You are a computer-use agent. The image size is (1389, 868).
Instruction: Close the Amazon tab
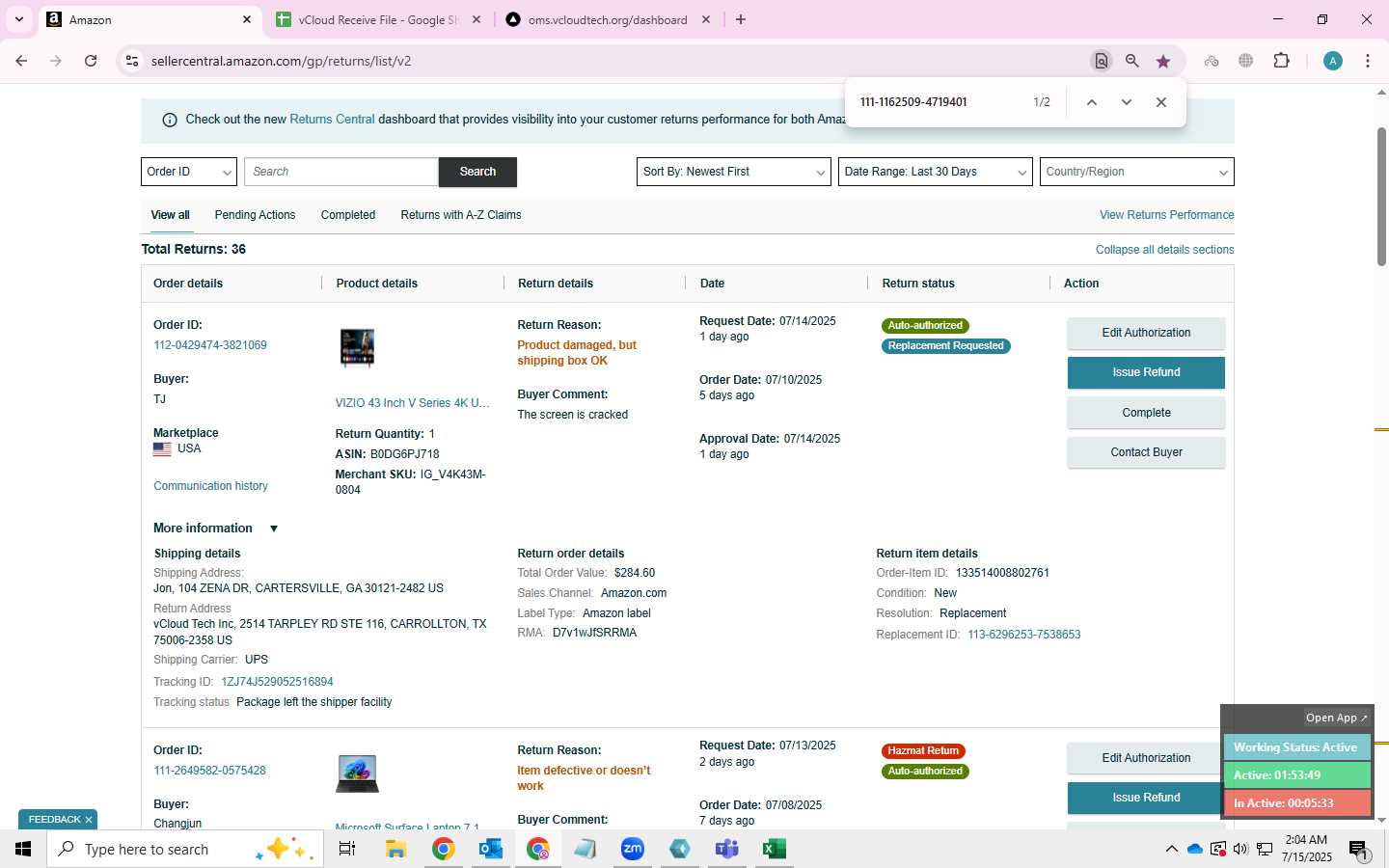[247, 19]
